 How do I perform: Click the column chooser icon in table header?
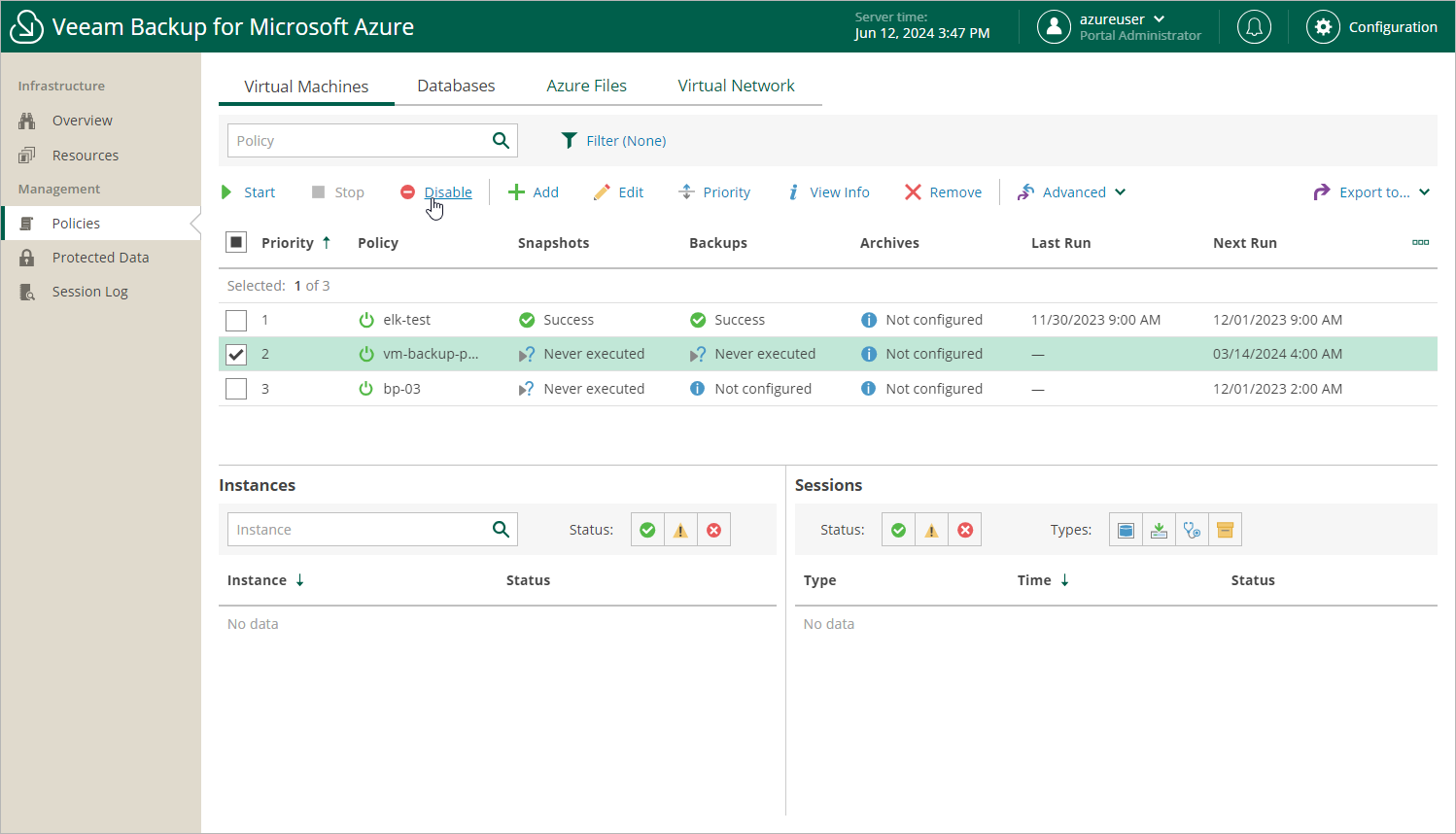pos(1420,243)
